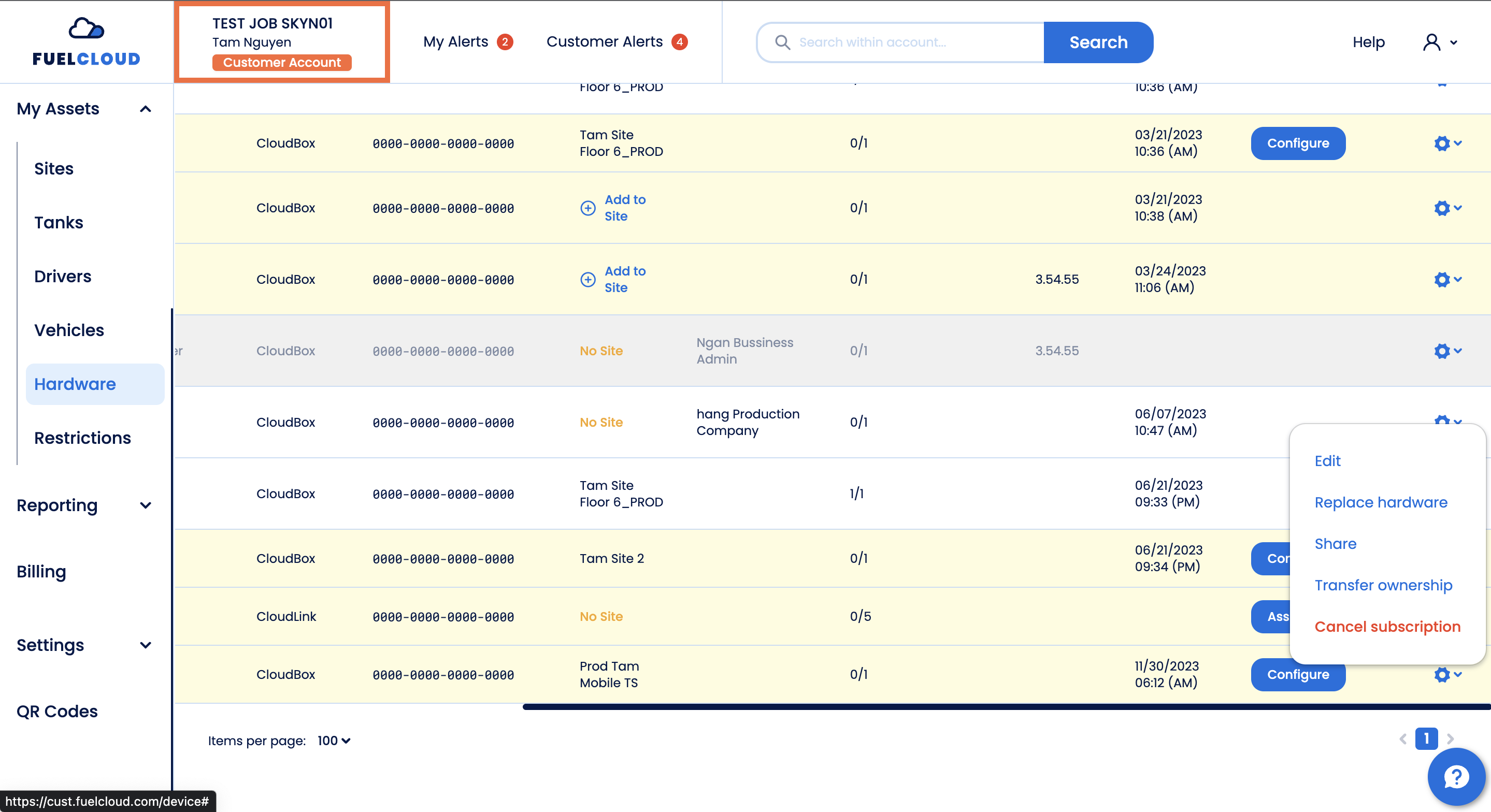Click Configure for Prod Tam Mobile TS

pos(1298,674)
